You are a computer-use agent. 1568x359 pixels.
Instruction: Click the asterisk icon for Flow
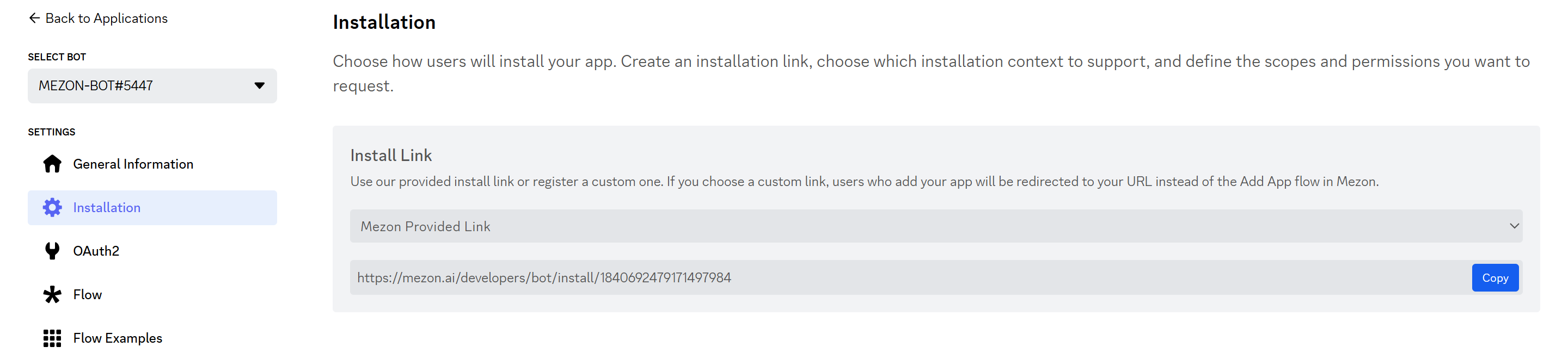52,294
